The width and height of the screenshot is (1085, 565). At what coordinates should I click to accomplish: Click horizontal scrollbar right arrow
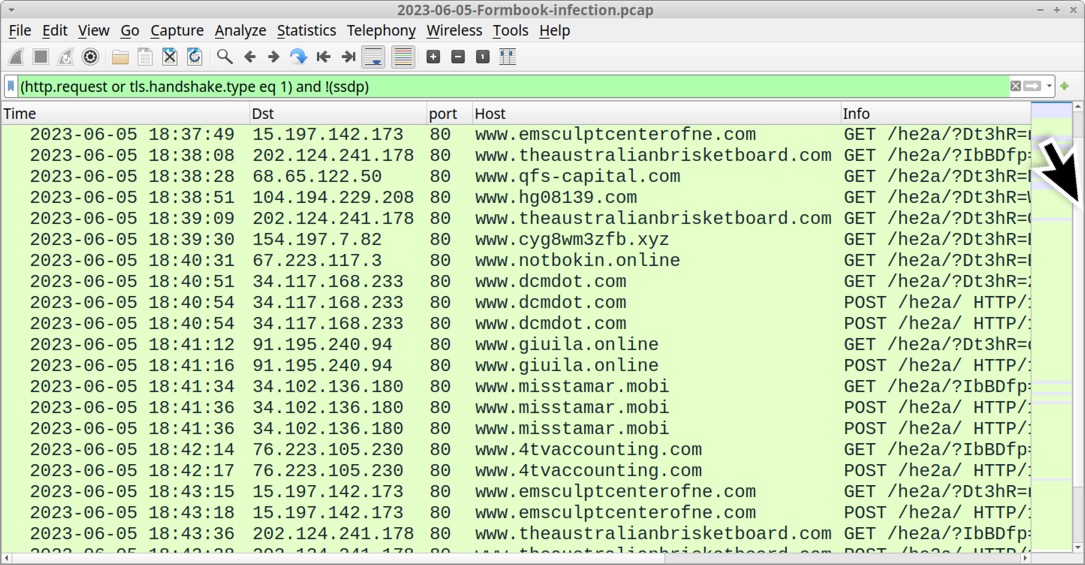(x=1025, y=558)
